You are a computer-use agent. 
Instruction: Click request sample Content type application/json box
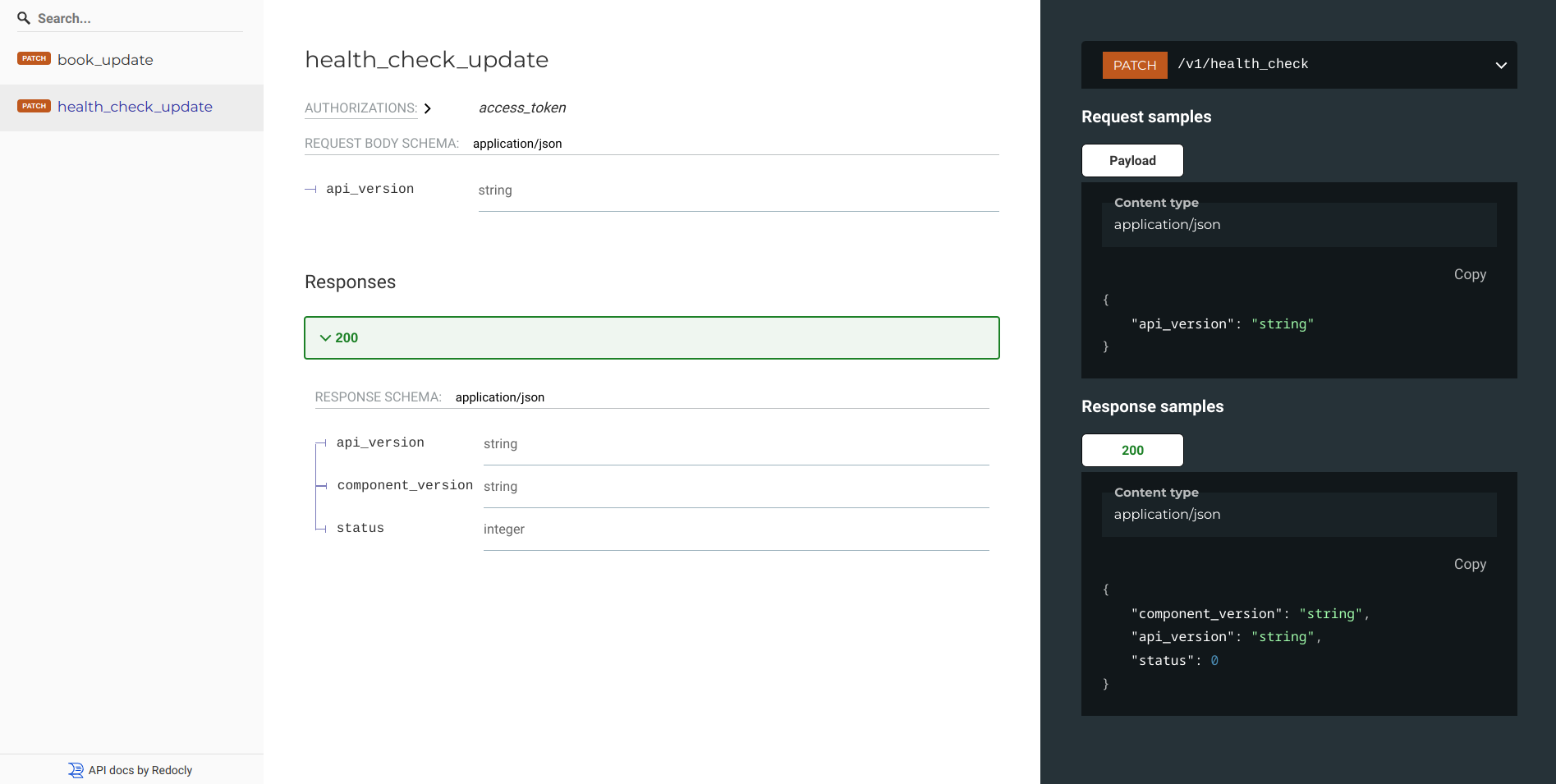tap(1299, 224)
